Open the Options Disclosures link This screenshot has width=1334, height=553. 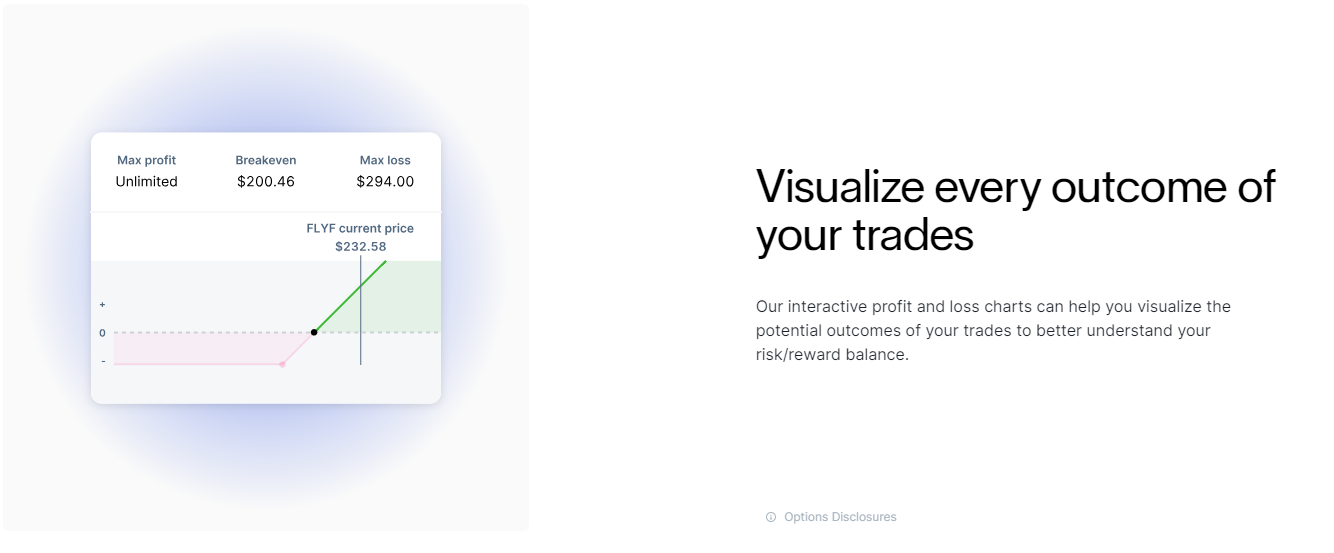coord(840,518)
